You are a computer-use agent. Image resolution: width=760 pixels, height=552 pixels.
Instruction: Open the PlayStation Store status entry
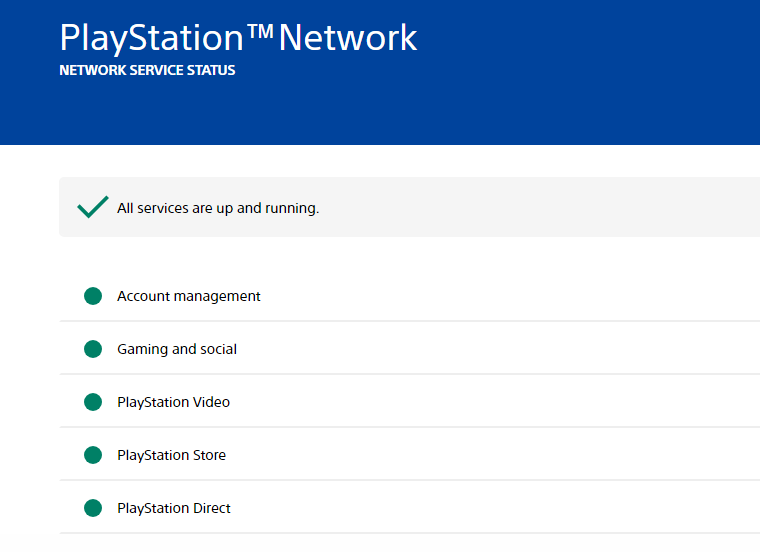click(410, 455)
